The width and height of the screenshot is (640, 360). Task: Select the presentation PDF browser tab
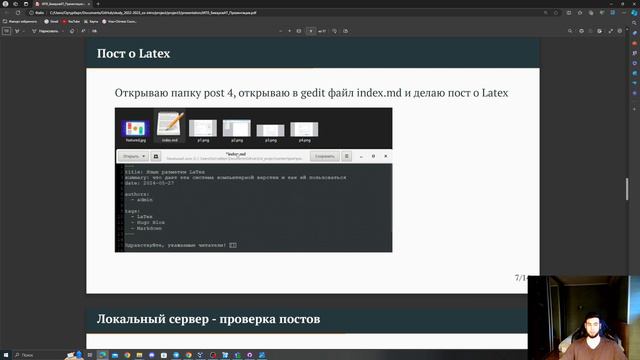coord(62,4)
